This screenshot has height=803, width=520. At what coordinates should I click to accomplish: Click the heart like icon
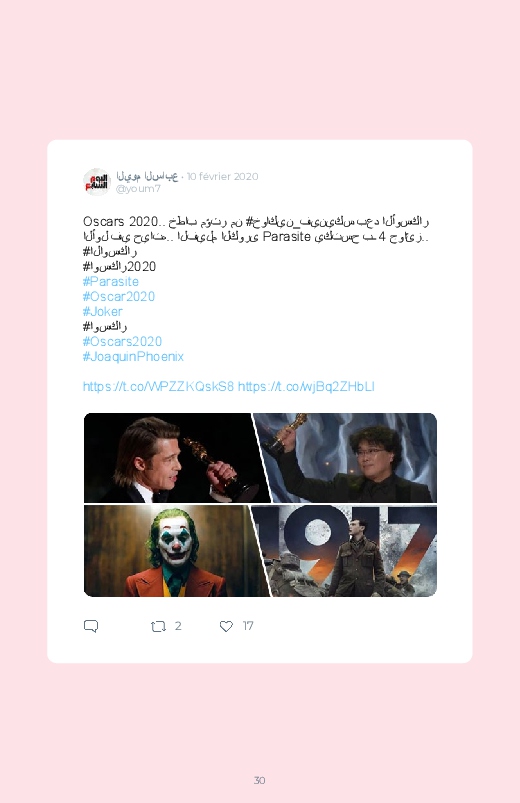(x=226, y=626)
